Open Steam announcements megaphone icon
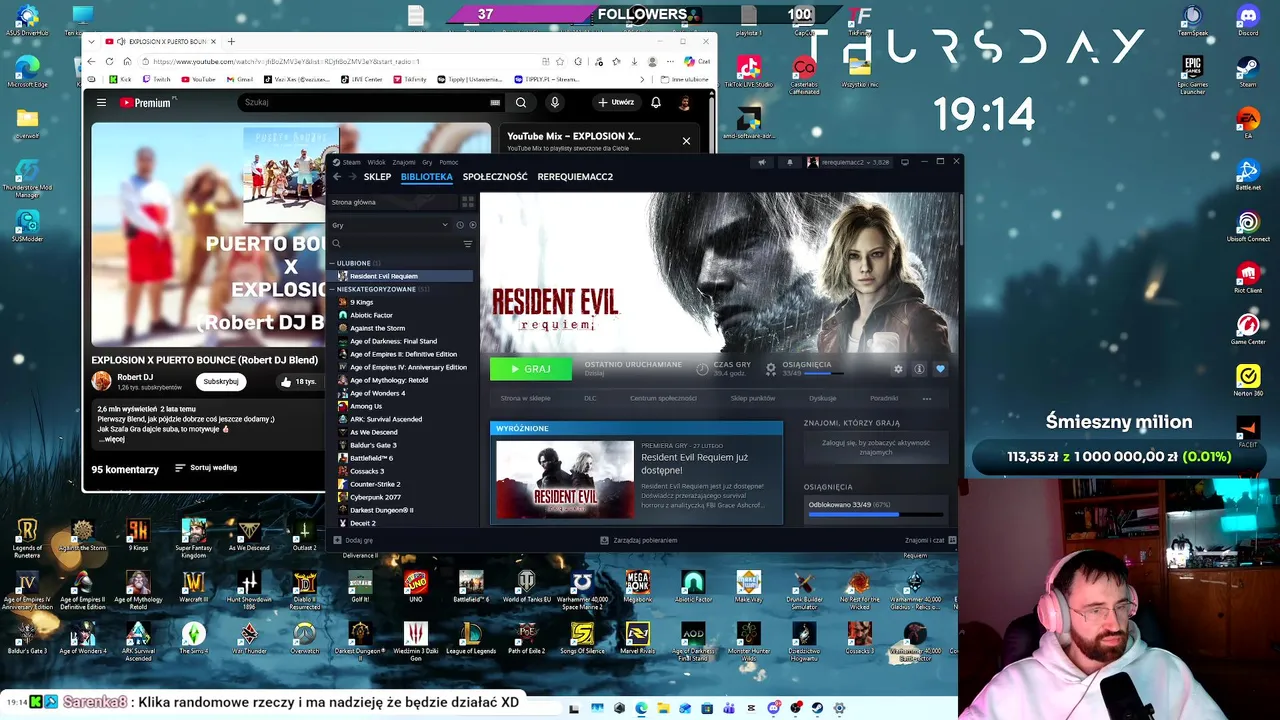This screenshot has height=720, width=1280. pos(762,162)
